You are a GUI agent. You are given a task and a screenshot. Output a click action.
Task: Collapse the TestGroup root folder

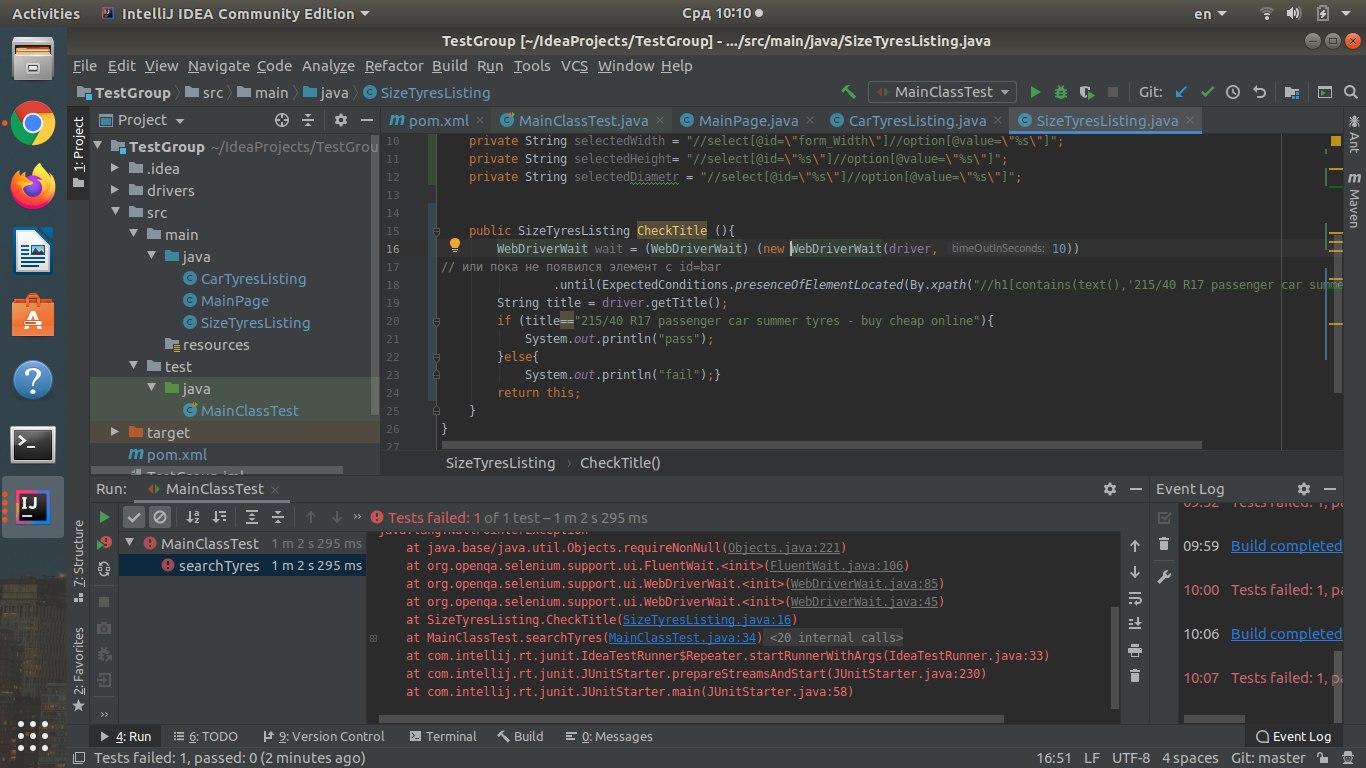(x=99, y=146)
